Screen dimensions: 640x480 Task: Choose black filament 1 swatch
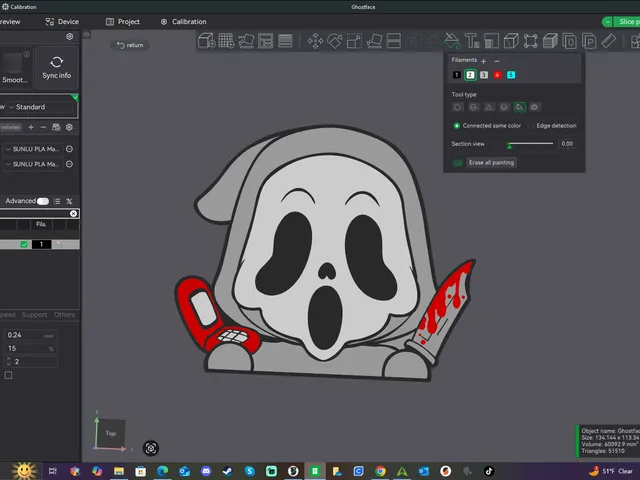coord(457,75)
